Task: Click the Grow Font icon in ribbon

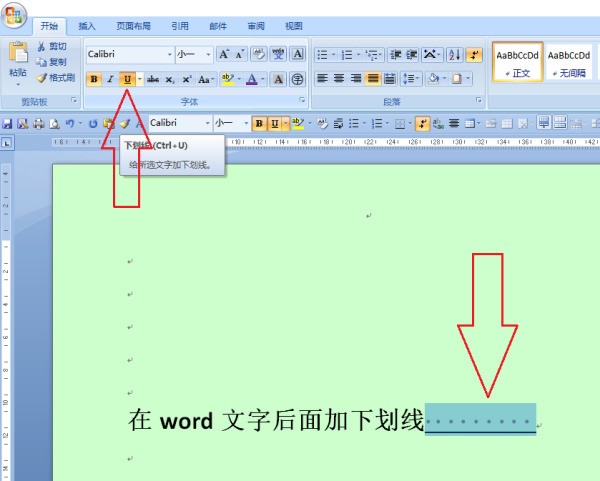Action: click(224, 54)
